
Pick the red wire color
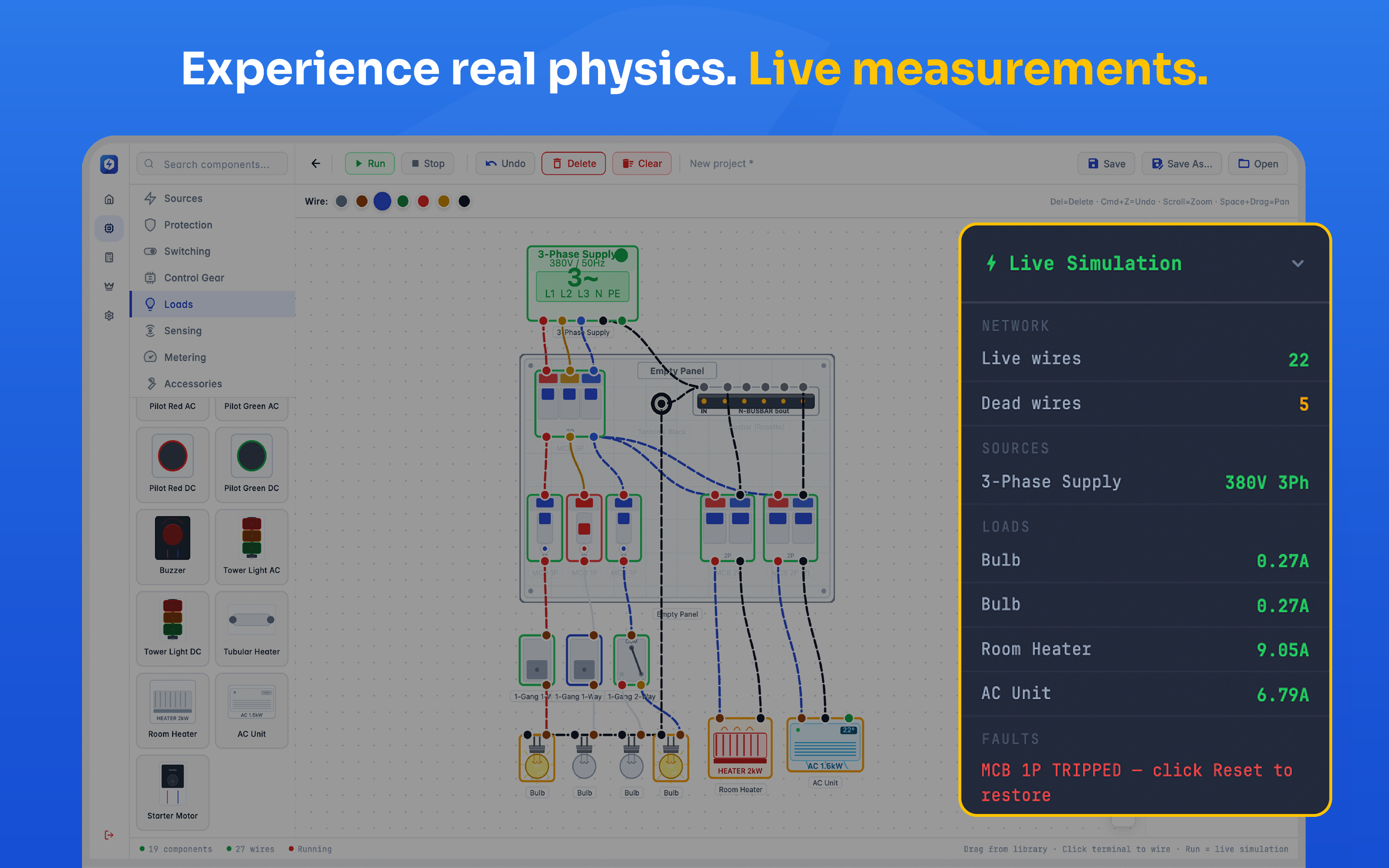423,202
